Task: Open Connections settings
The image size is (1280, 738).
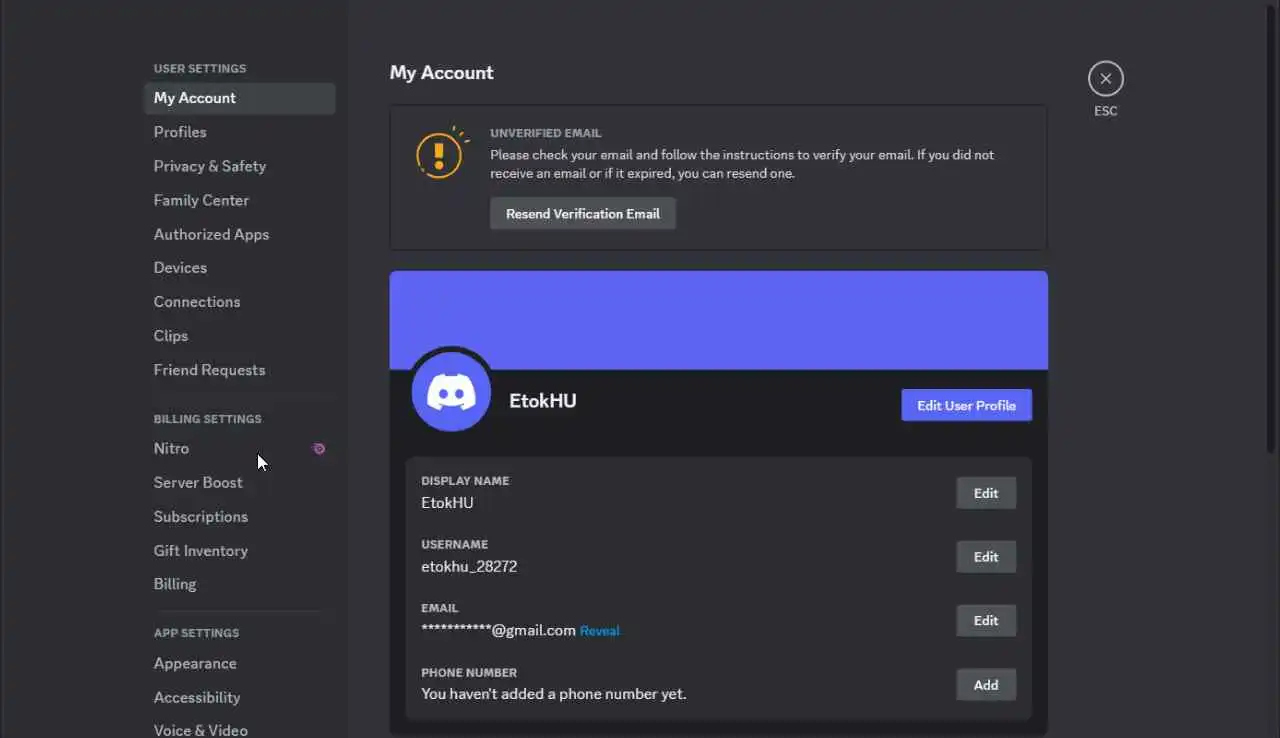Action: pos(240,302)
